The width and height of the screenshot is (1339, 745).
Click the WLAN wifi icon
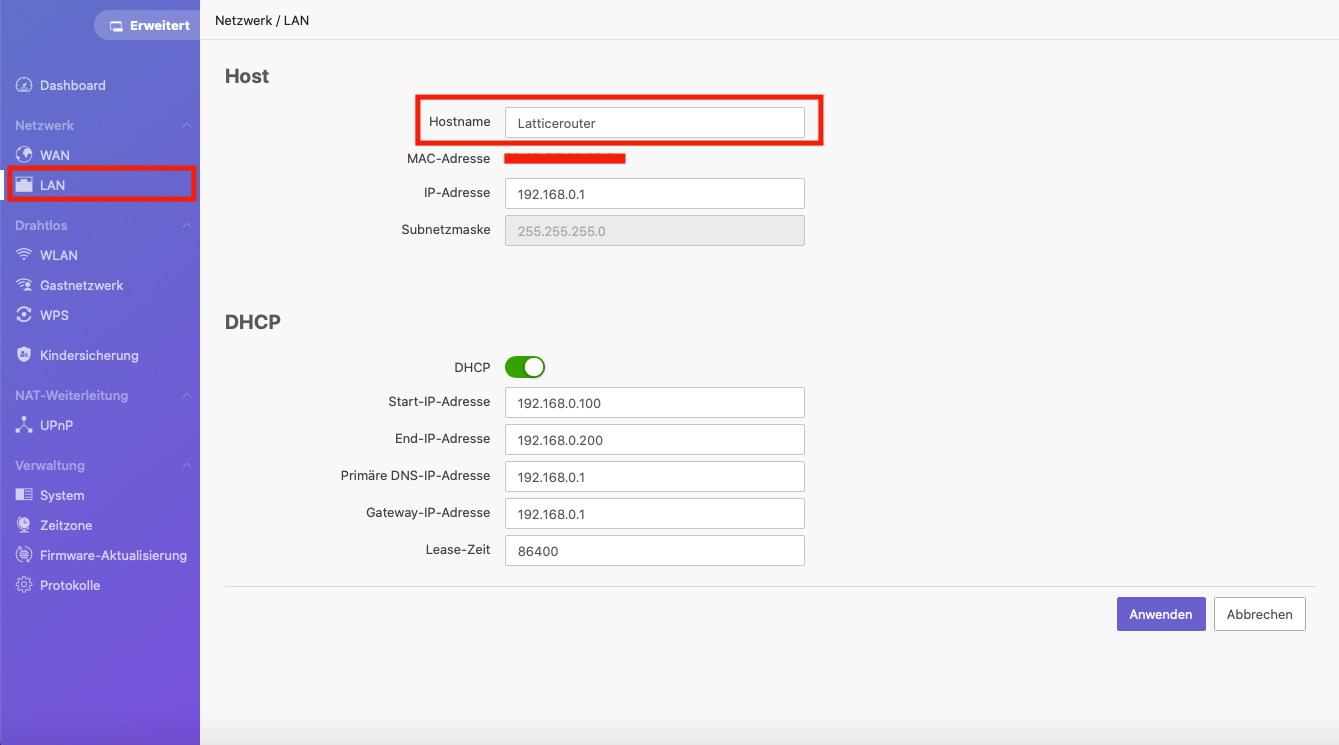coord(24,255)
